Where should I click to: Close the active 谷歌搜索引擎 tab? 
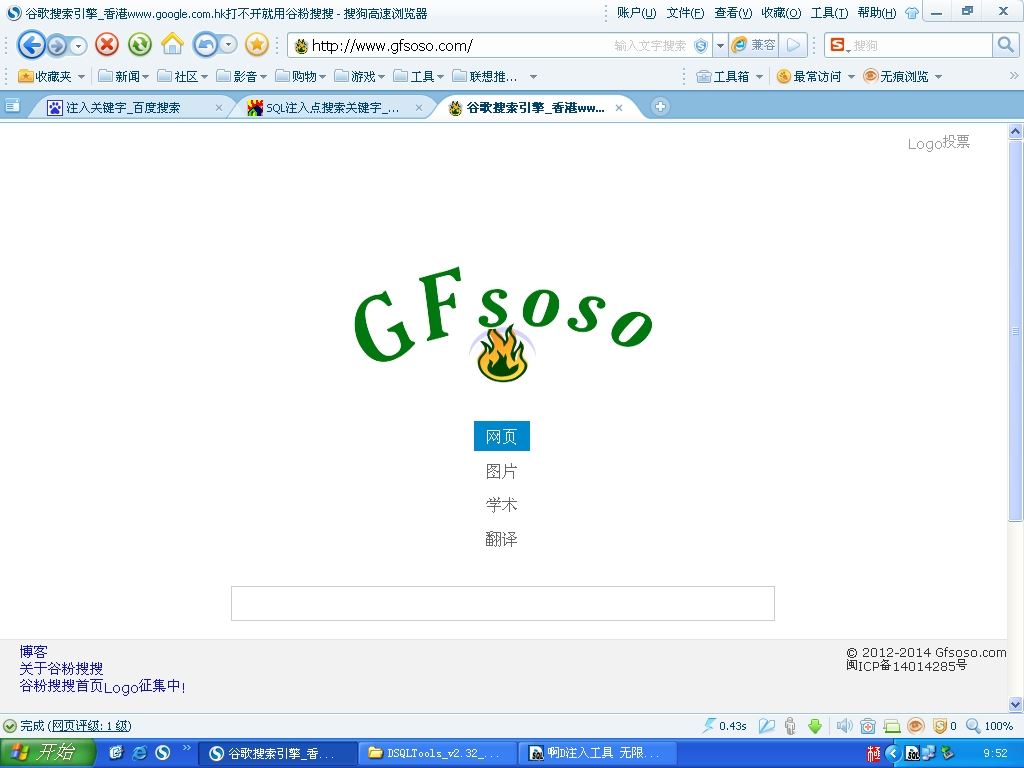618,108
